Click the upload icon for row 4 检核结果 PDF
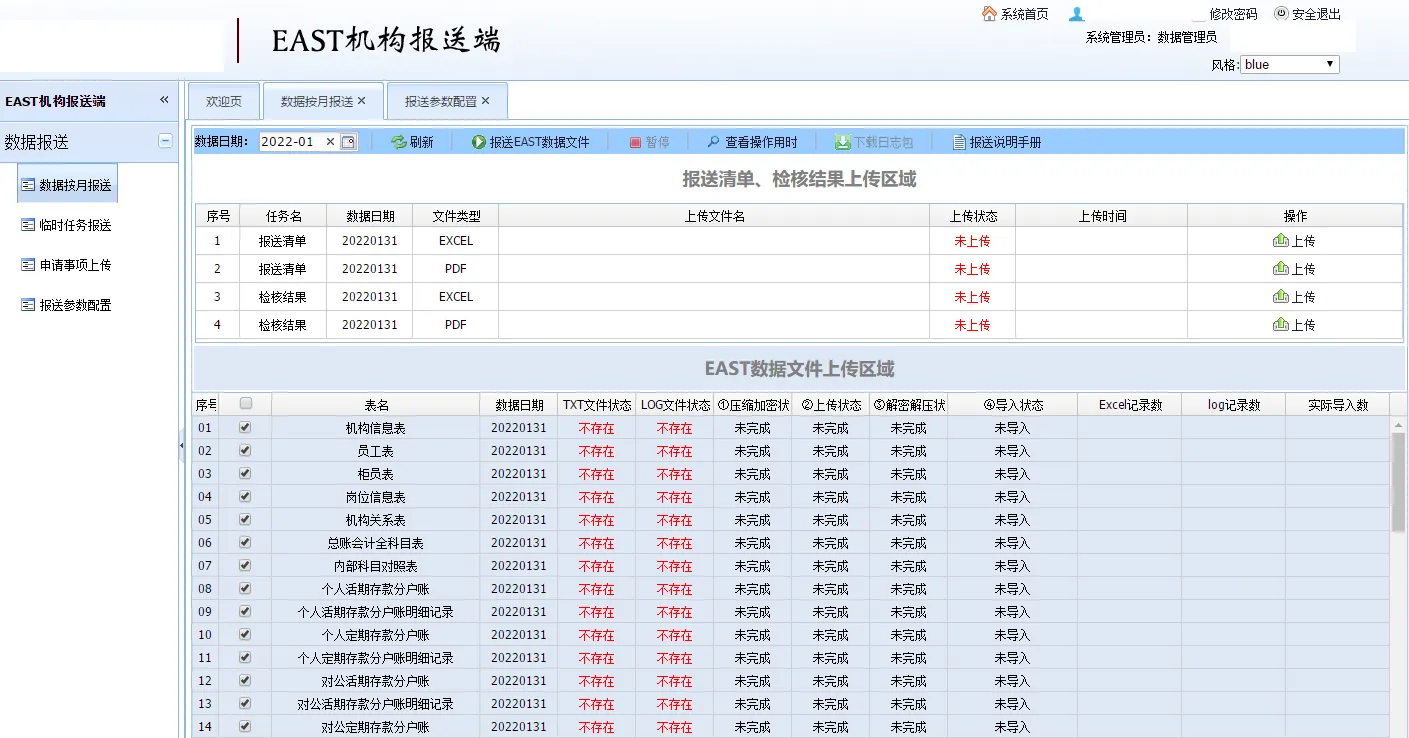Image resolution: width=1409 pixels, height=738 pixels. click(1280, 325)
